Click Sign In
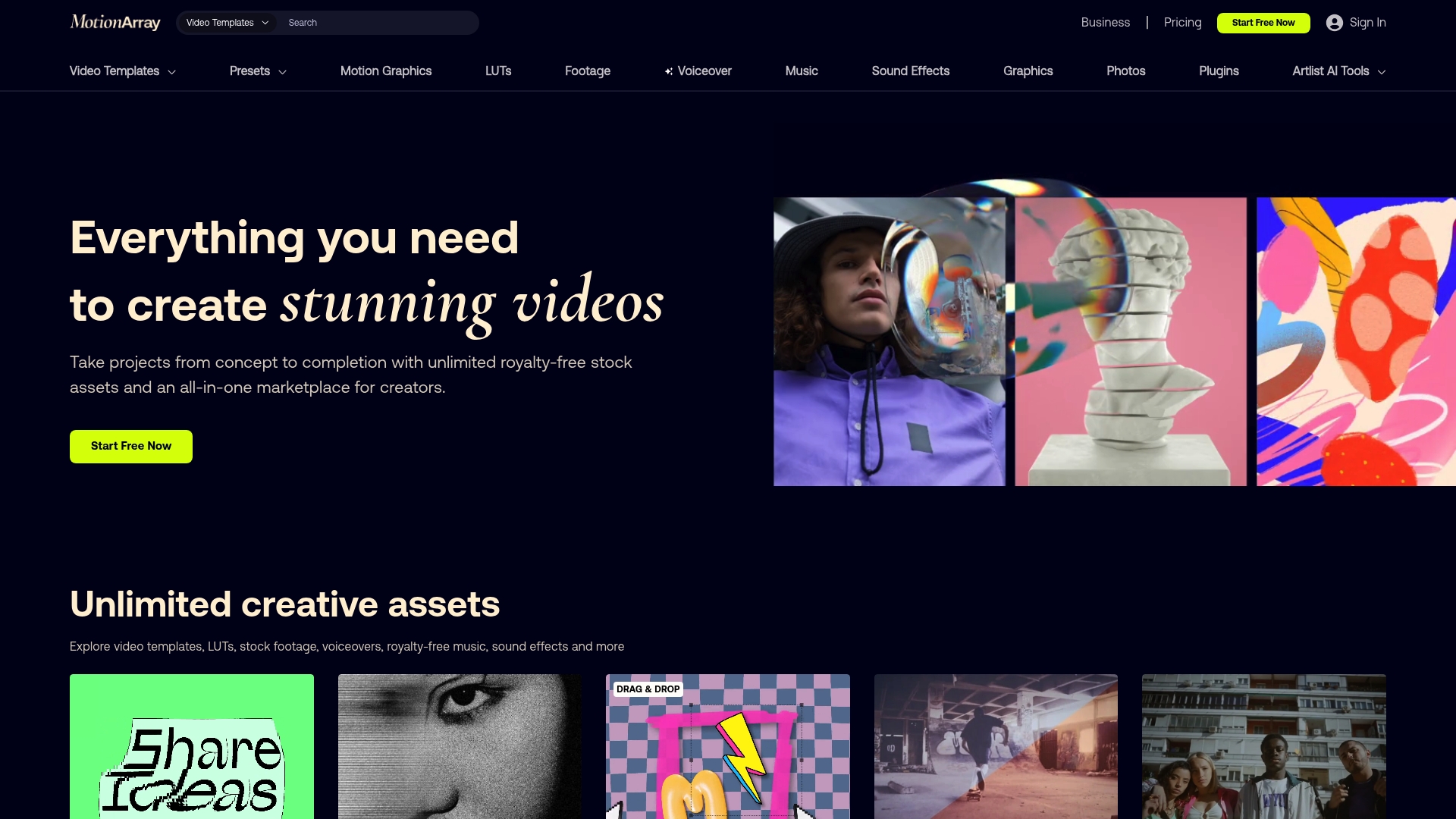Viewport: 1456px width, 819px height. click(x=1365, y=23)
